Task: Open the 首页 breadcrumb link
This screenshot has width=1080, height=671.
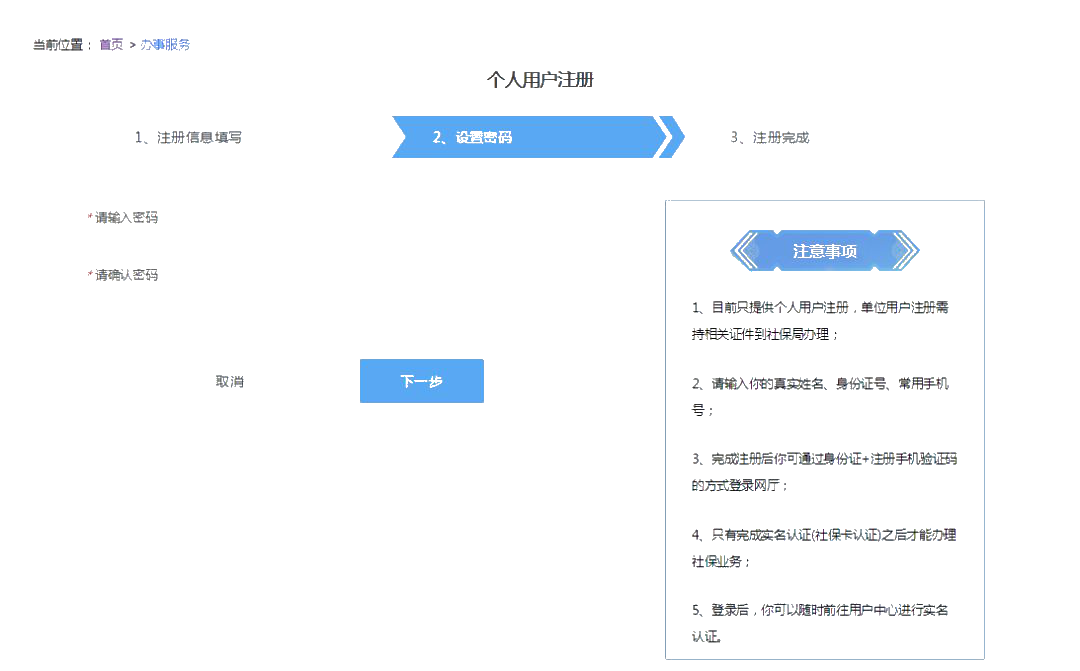Action: (110, 44)
